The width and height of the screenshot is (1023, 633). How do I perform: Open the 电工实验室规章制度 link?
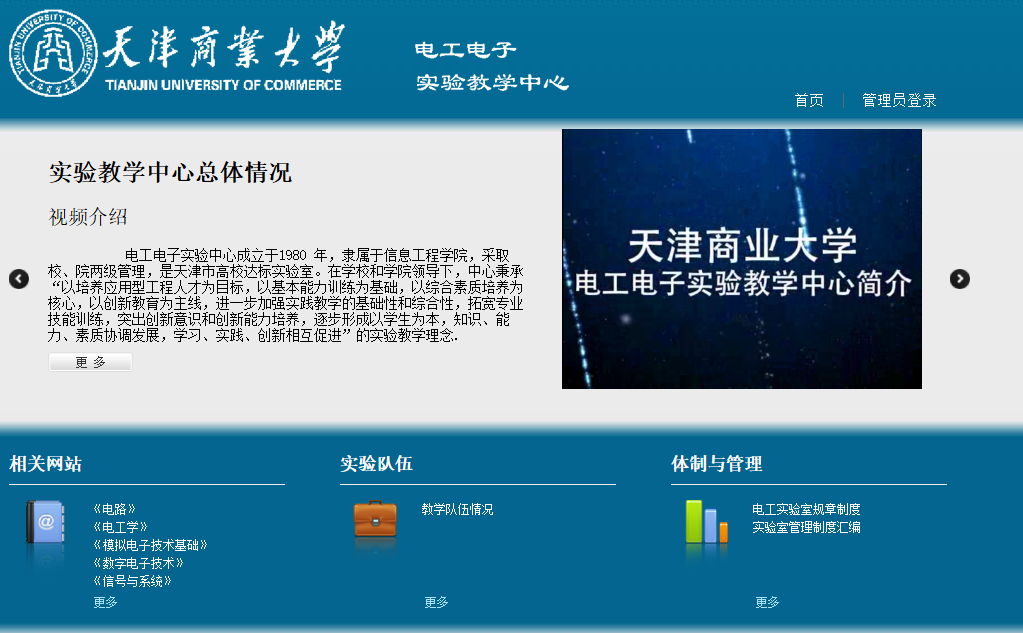pyautogui.click(x=806, y=509)
